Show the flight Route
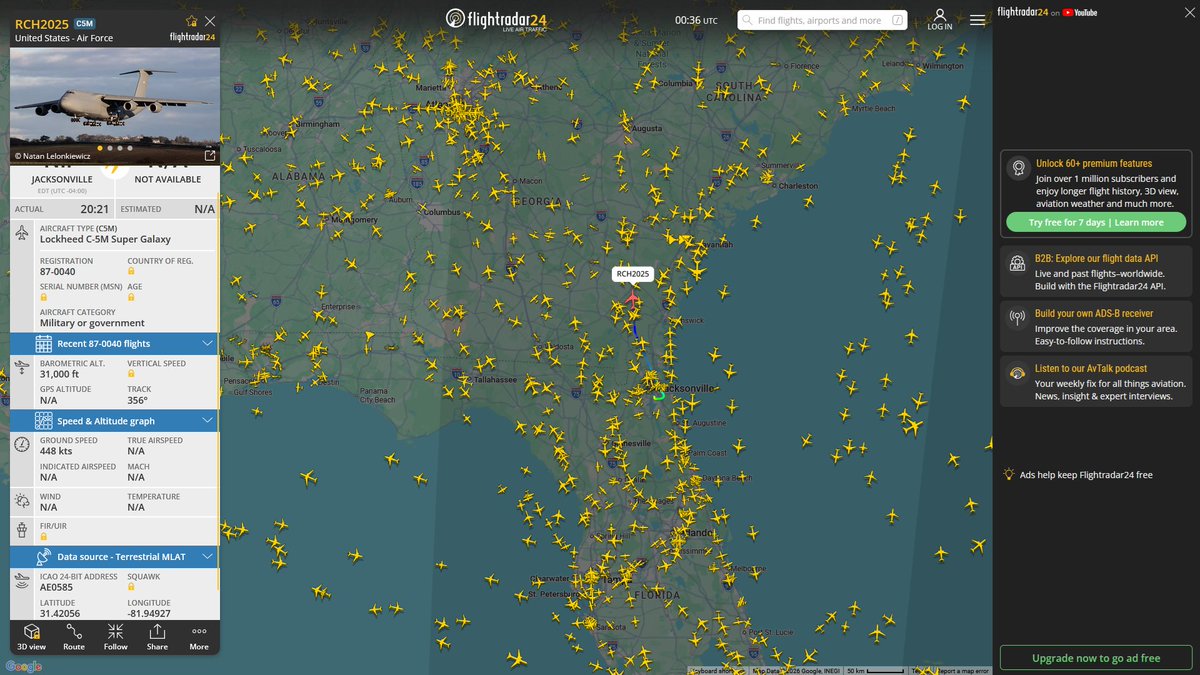The image size is (1200, 675). [74, 636]
